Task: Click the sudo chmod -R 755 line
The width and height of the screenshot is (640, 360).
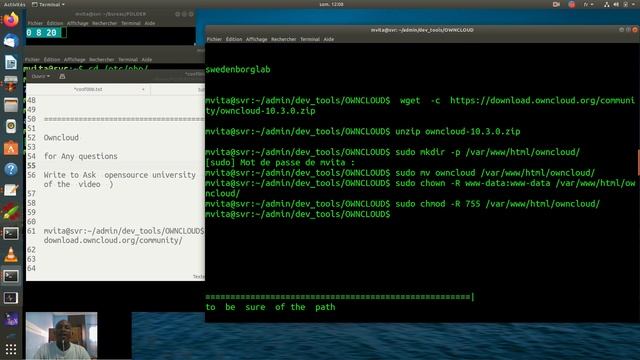Action: point(402,204)
